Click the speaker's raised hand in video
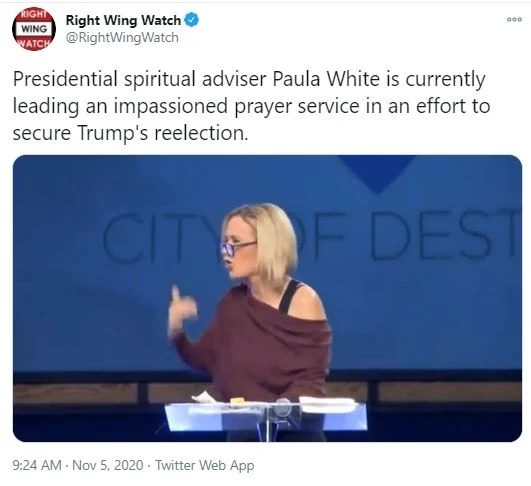The height and width of the screenshot is (486, 531). click(182, 310)
